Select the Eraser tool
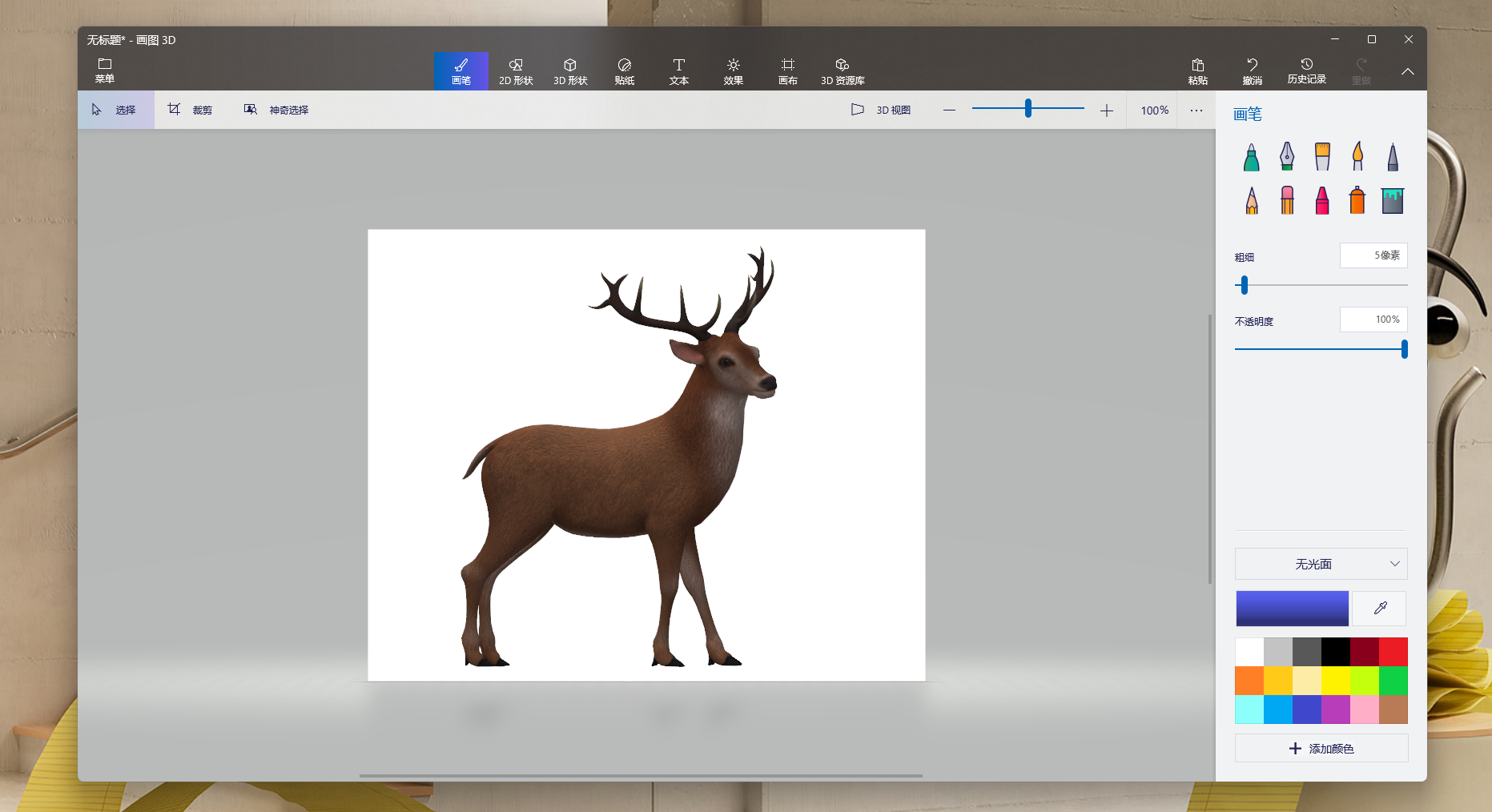Screen dimensions: 1492x812 (1287, 200)
